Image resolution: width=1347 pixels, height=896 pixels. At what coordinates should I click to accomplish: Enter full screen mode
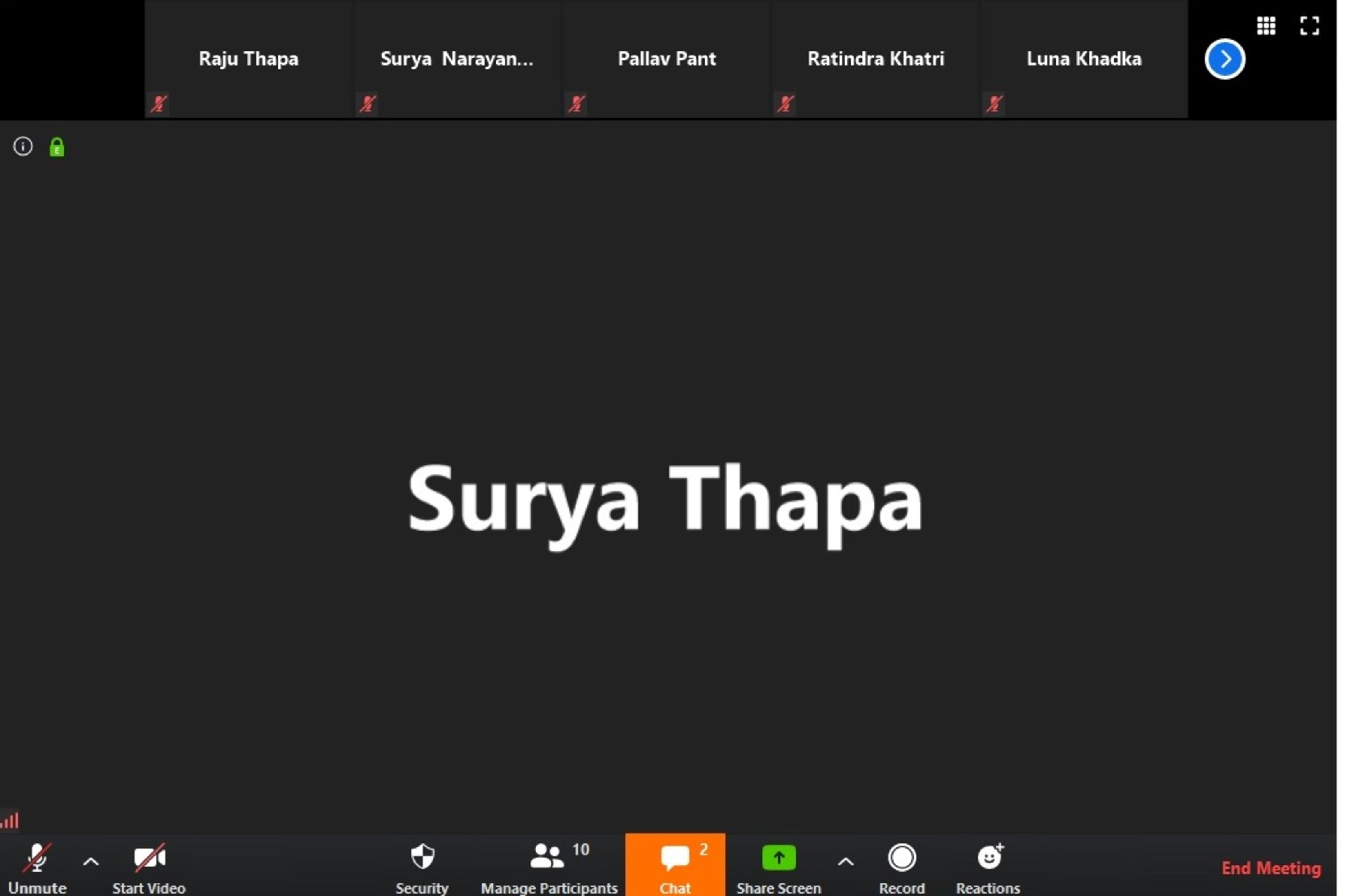(1309, 26)
